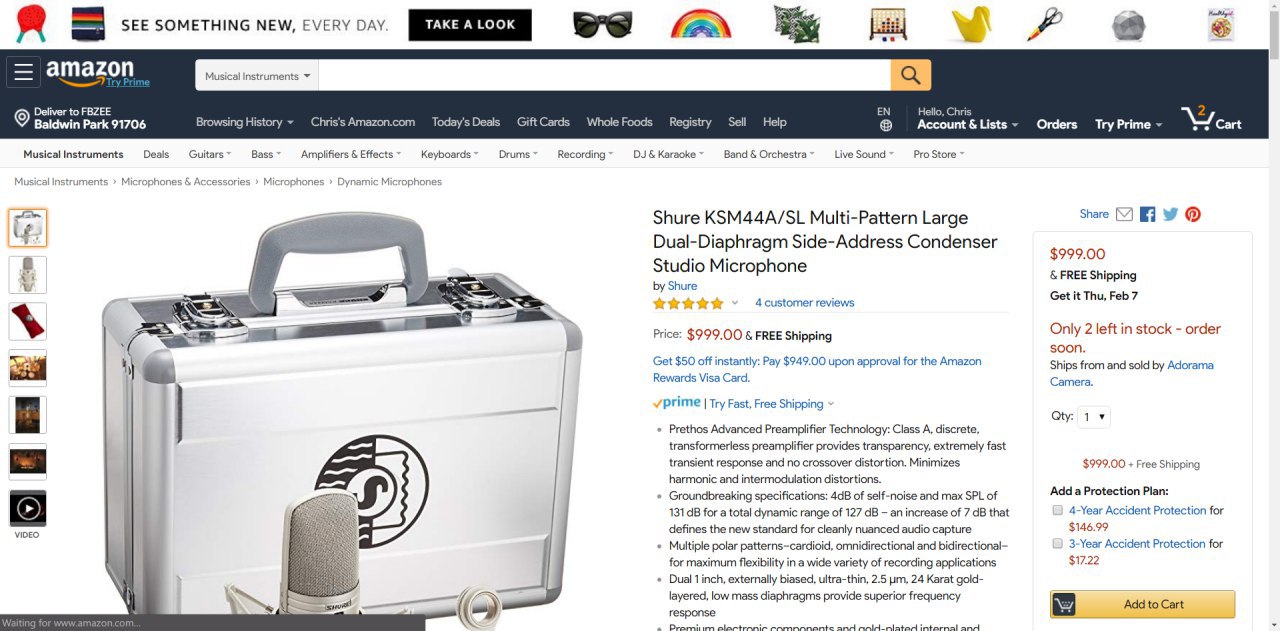Open Today's Deals in navigation

pos(466,122)
